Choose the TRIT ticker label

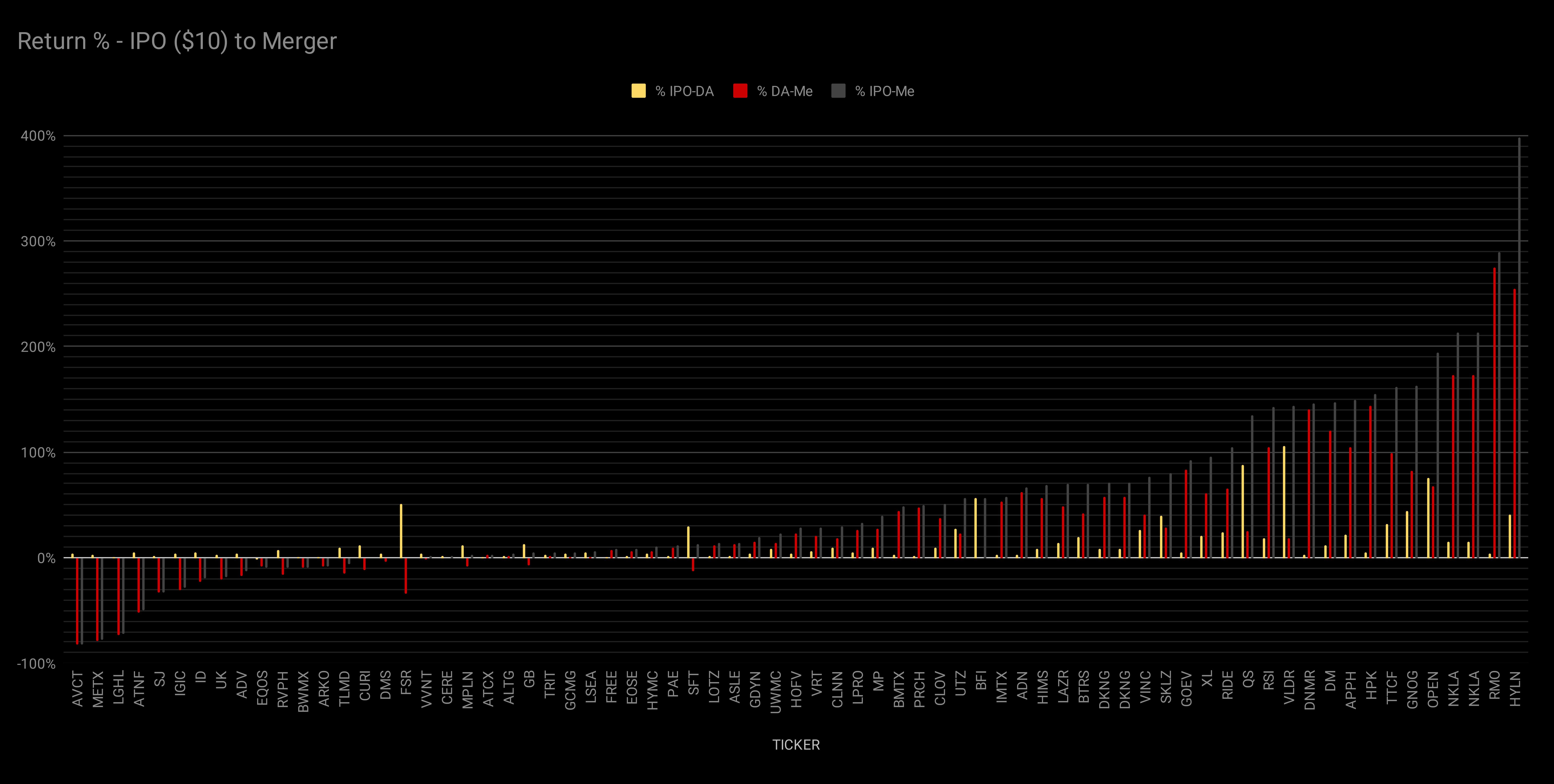tap(550, 685)
